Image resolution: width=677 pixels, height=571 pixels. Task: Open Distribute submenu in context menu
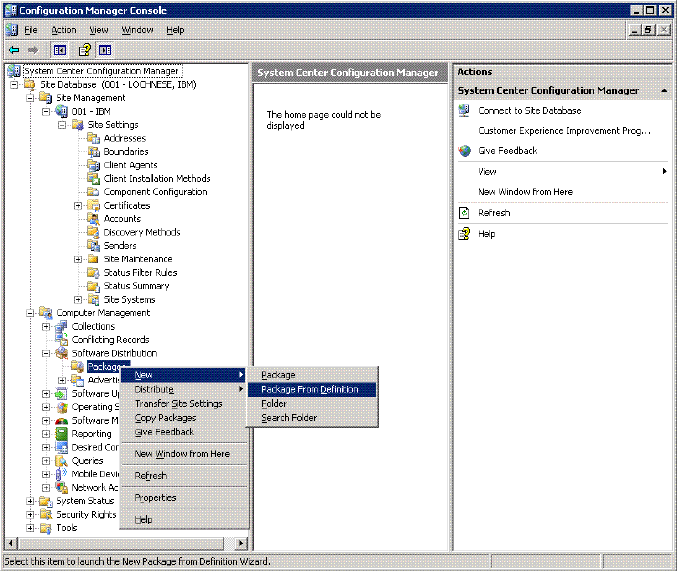184,389
